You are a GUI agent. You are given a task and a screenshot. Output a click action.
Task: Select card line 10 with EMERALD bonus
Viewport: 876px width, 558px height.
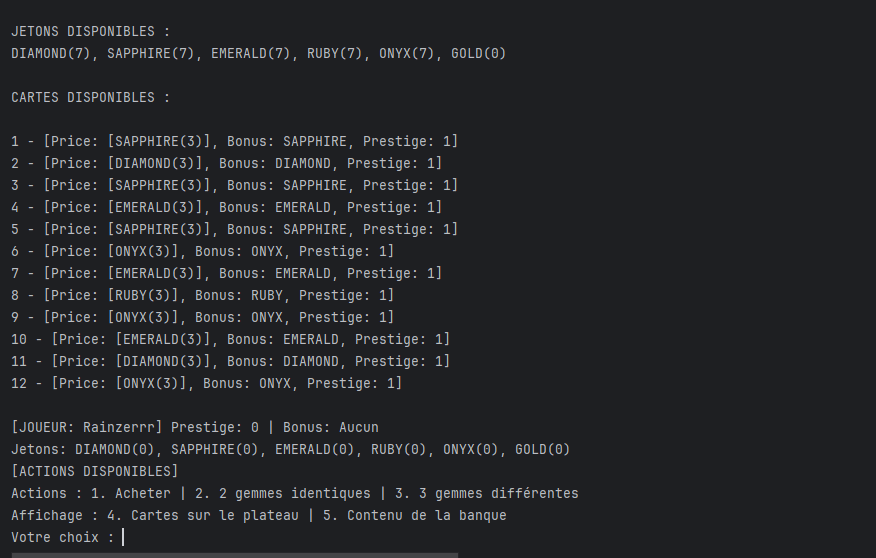[x=231, y=339]
